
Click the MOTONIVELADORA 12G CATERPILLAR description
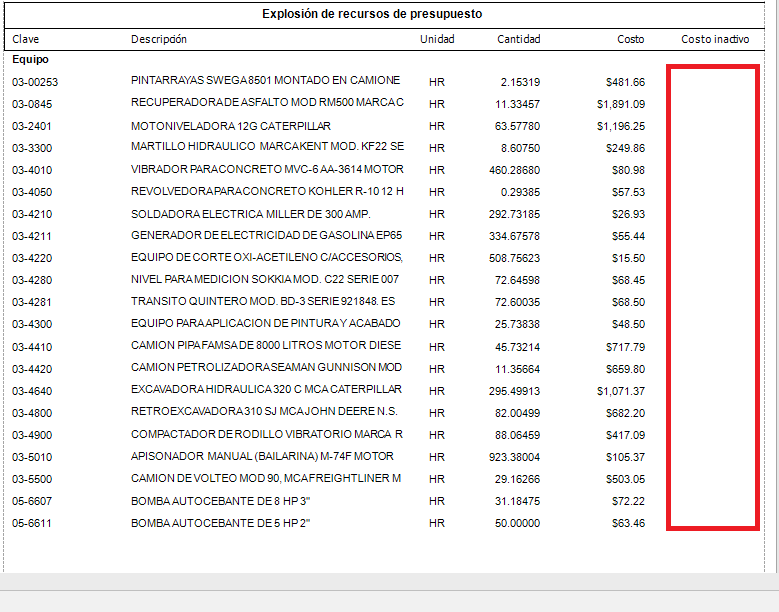[x=230, y=126]
